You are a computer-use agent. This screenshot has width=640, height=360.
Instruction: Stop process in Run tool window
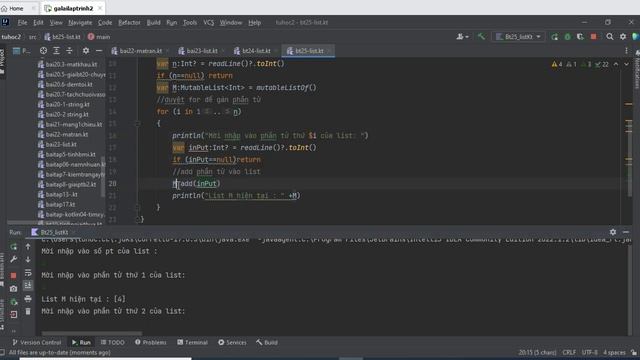13,276
